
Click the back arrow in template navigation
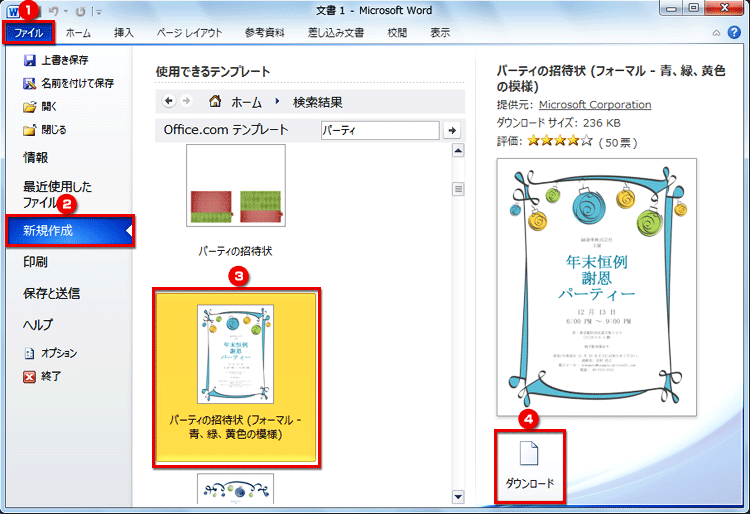click(x=168, y=101)
